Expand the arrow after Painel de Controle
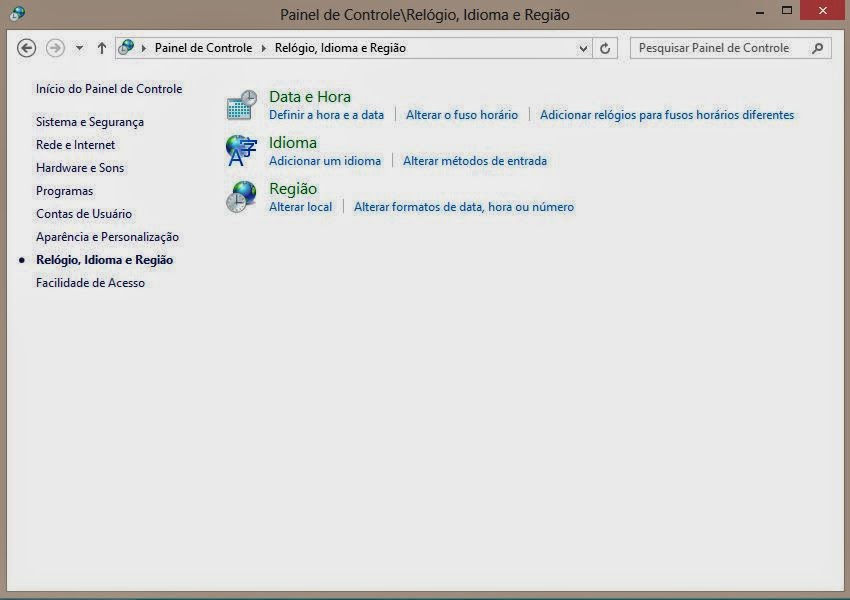850x600 pixels. click(x=263, y=48)
